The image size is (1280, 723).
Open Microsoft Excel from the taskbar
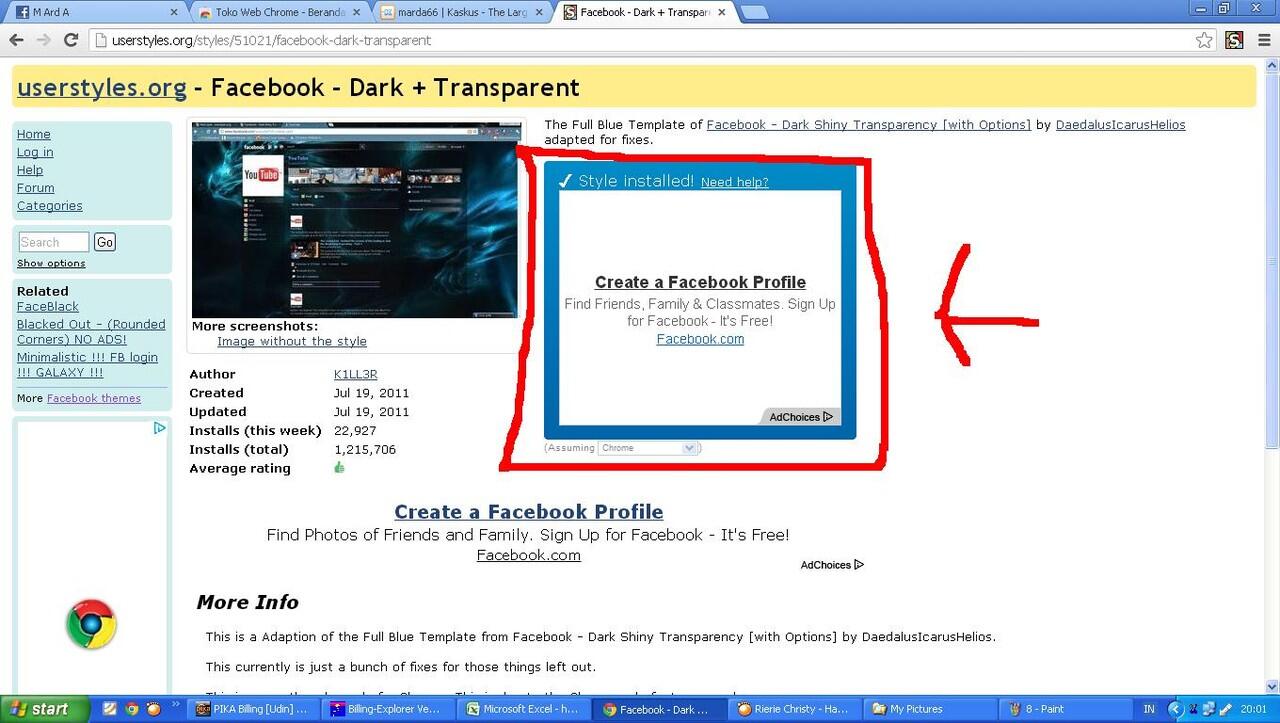525,709
